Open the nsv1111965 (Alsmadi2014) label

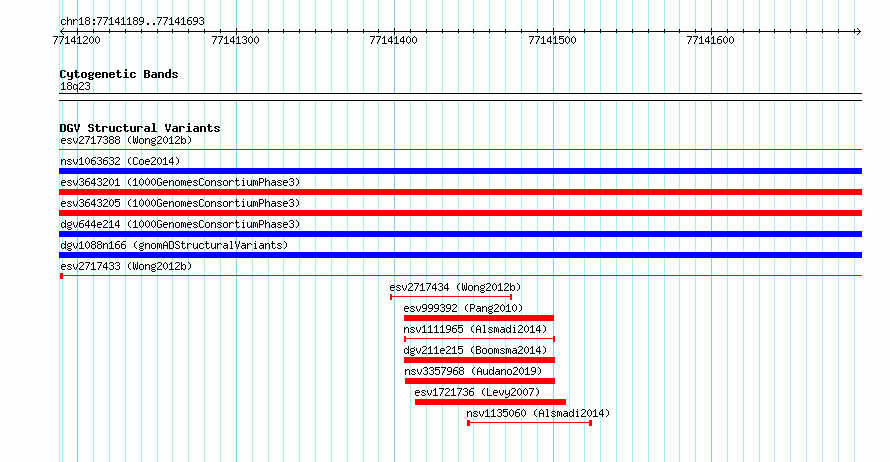click(x=475, y=329)
